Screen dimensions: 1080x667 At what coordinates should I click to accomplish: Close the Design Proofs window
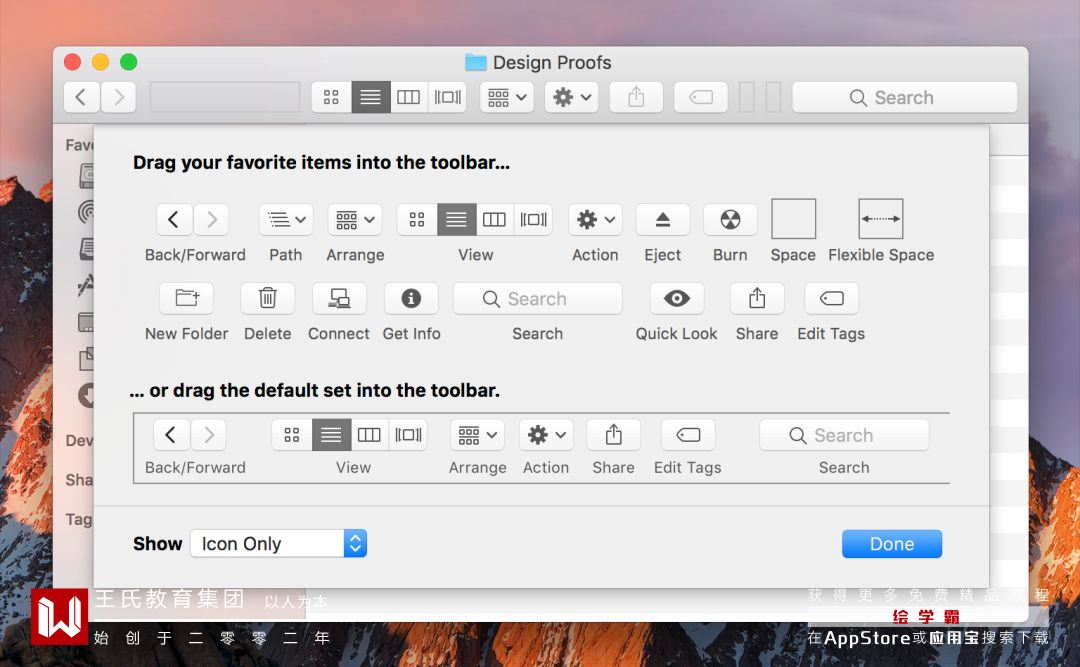tap(72, 62)
